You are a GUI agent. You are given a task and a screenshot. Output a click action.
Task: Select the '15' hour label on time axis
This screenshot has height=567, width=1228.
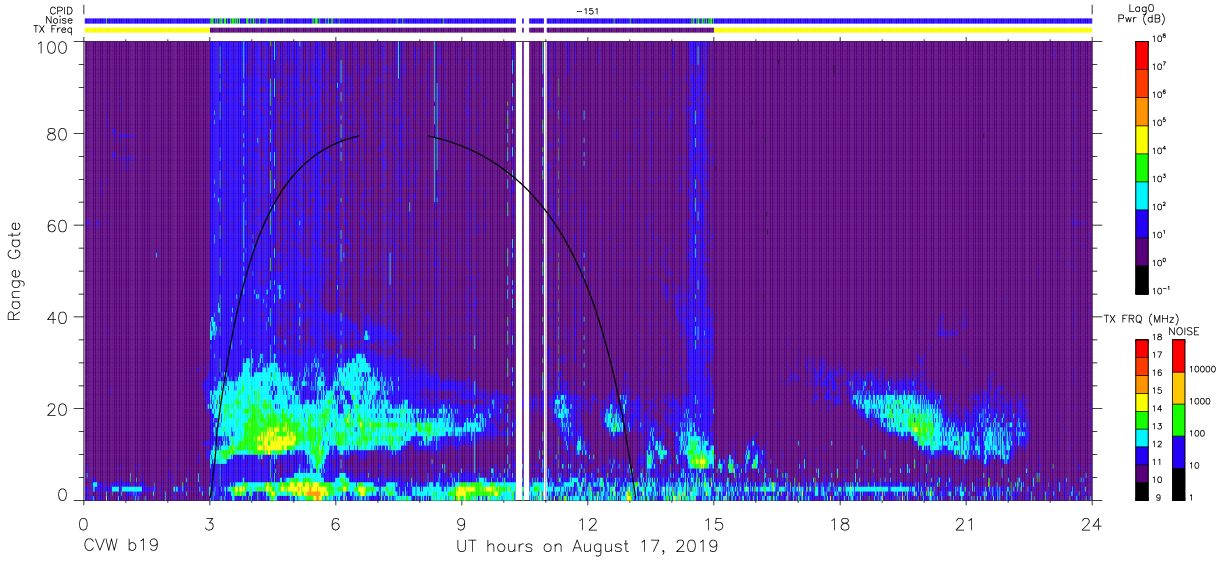pos(714,523)
